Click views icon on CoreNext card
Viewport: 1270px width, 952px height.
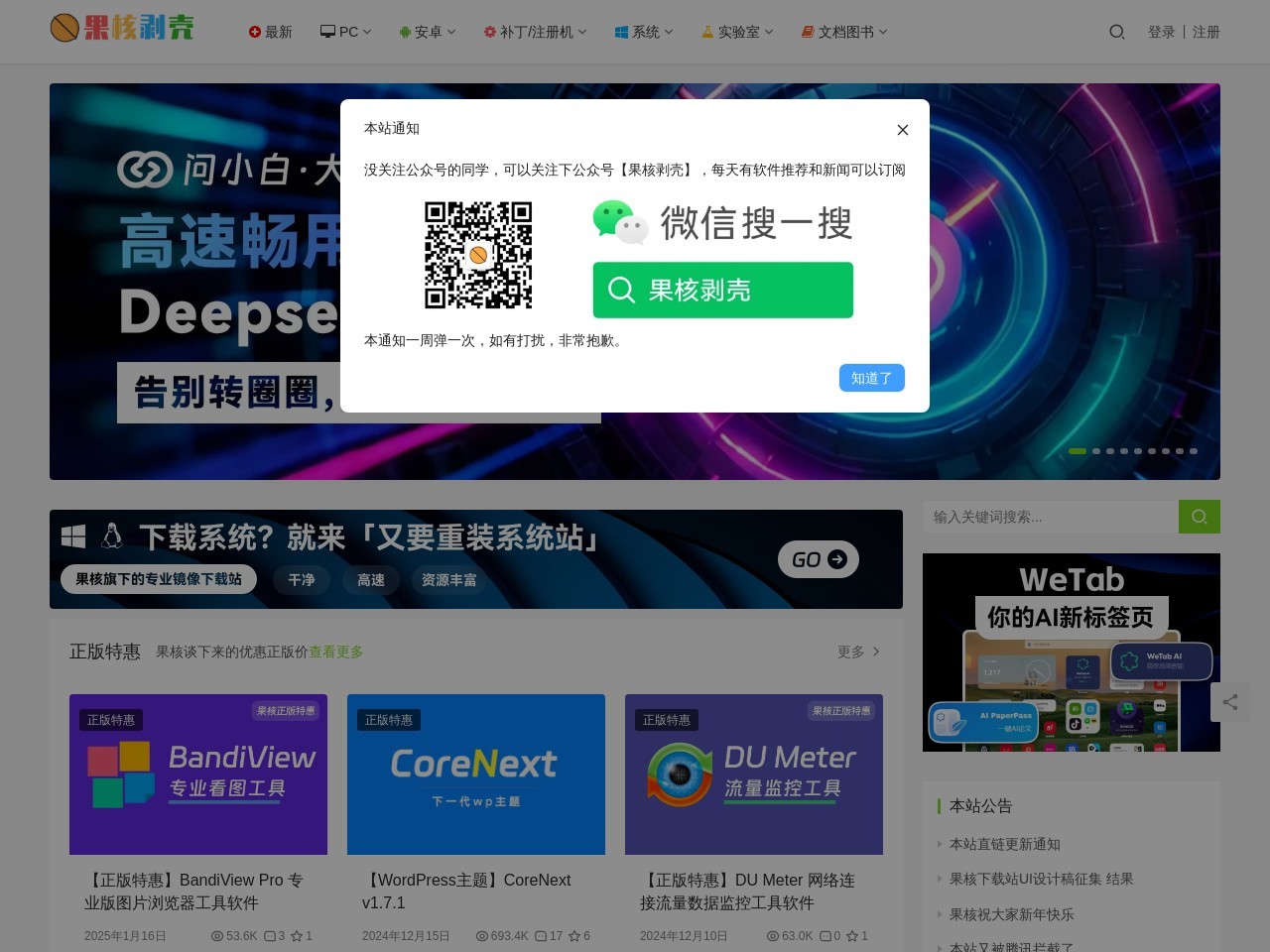(x=482, y=936)
